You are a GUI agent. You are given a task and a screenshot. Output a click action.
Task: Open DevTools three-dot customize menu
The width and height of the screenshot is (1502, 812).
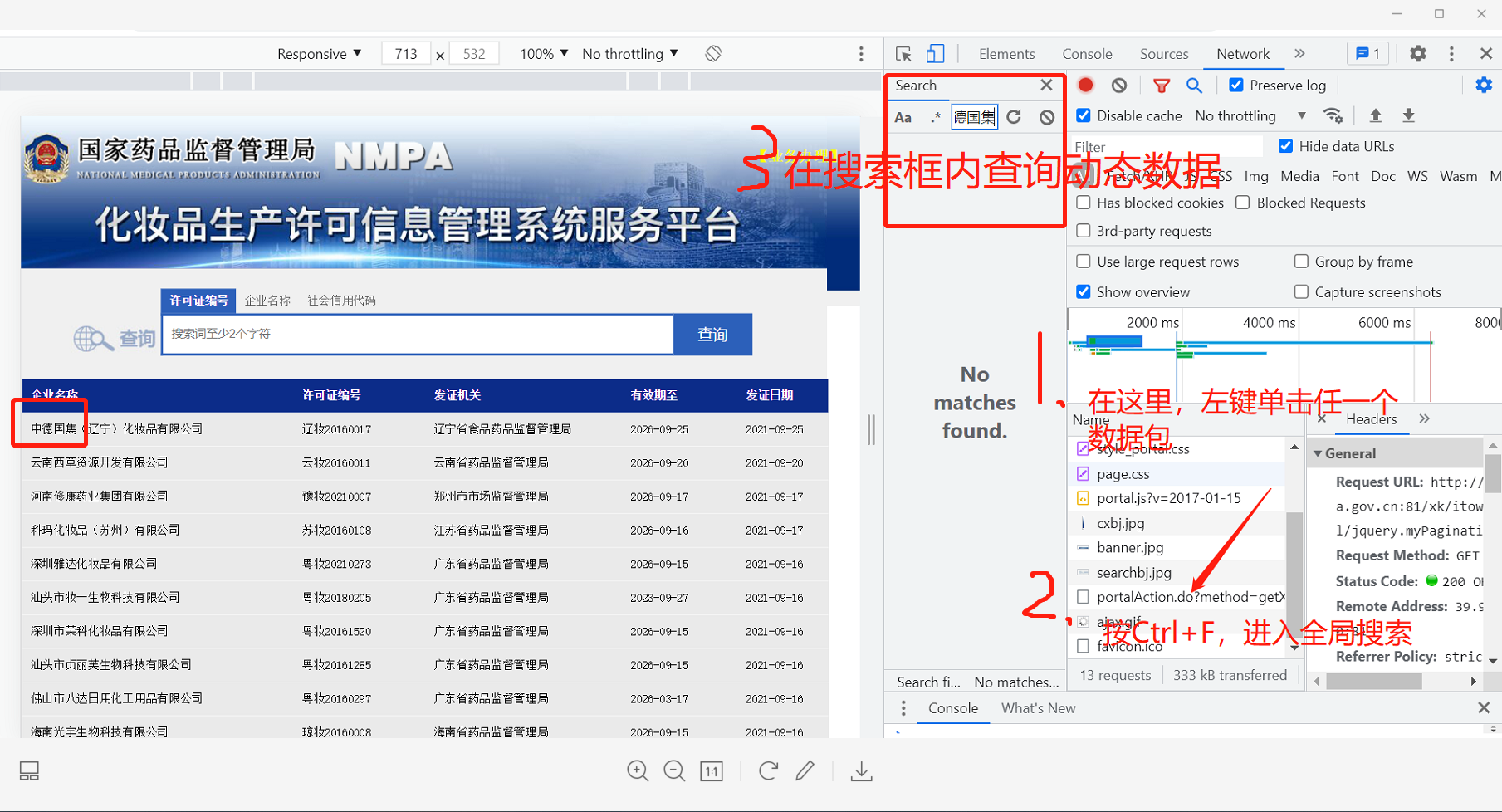click(x=1451, y=54)
